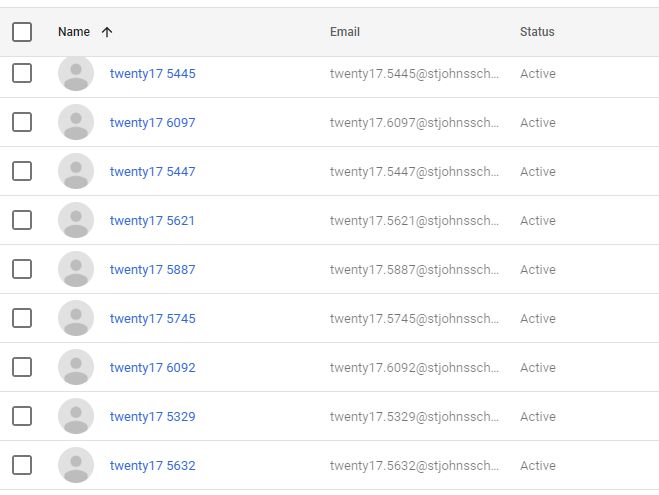Check the box for twenty17 5632

(22, 465)
